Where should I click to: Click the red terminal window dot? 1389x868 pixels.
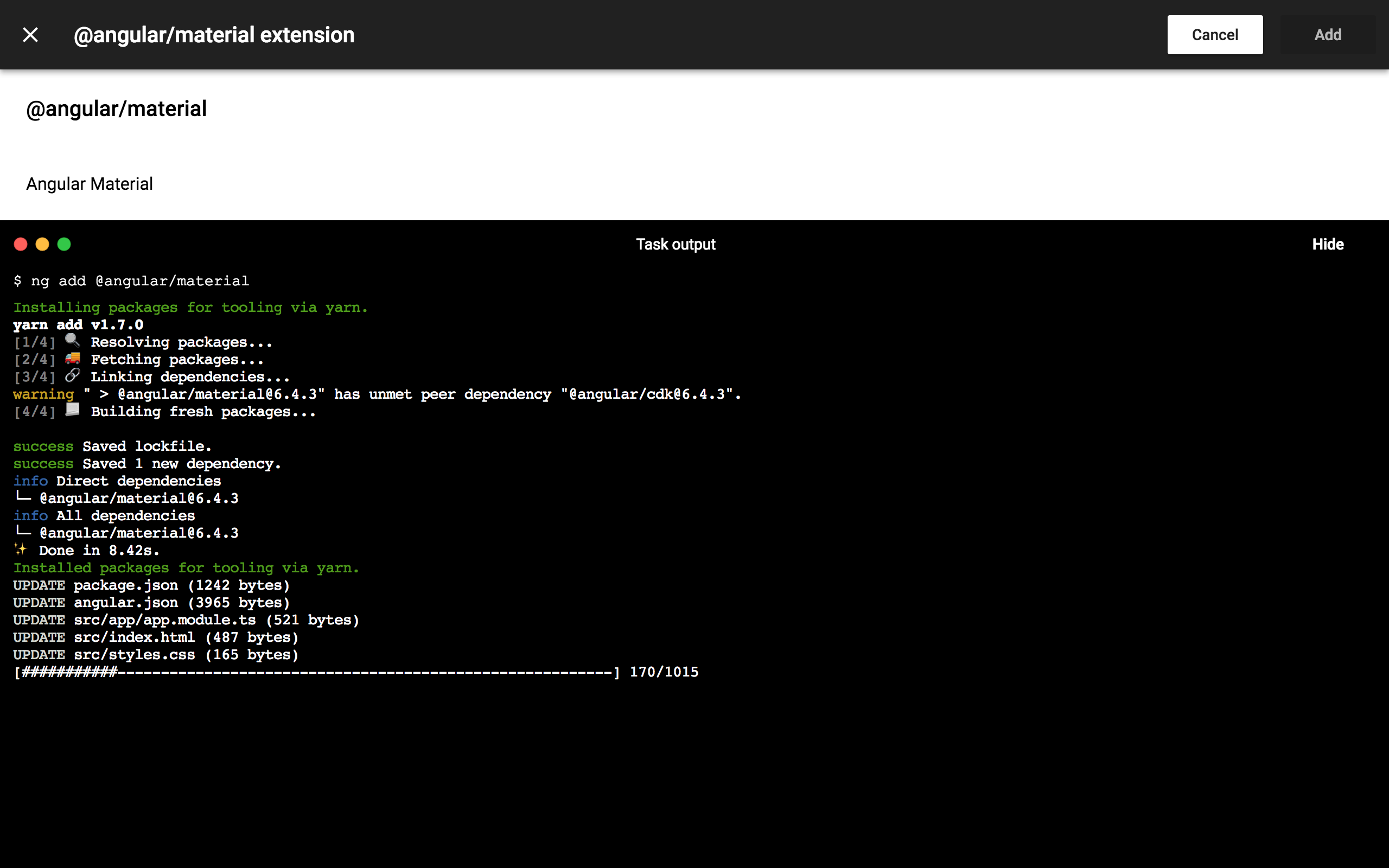(x=21, y=245)
